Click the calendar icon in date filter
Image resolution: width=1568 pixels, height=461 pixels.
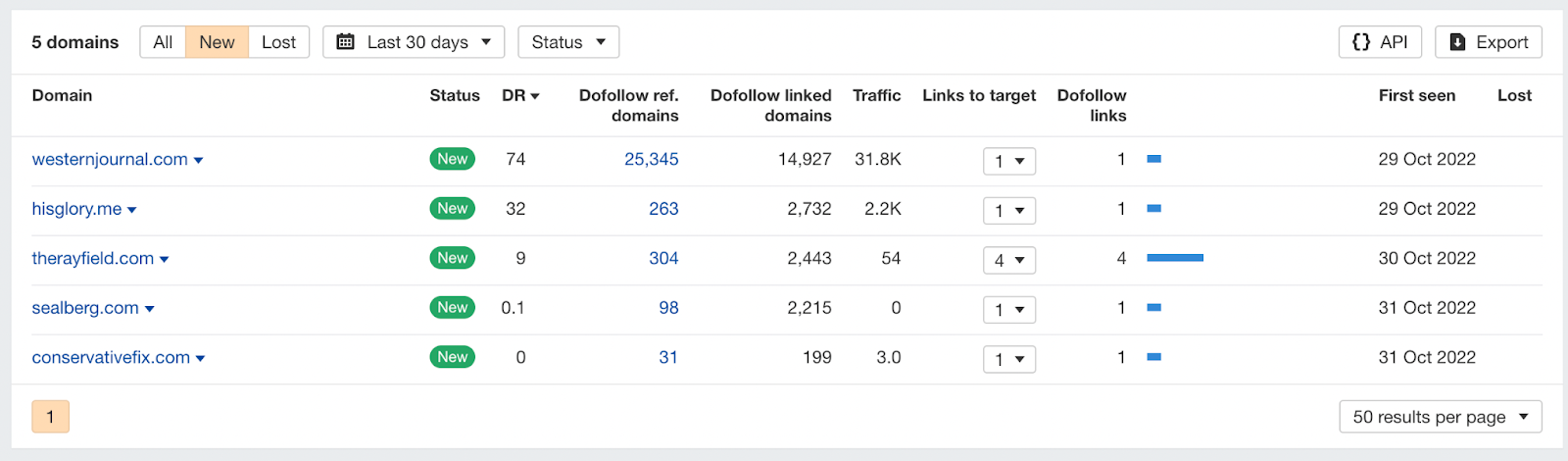coord(345,42)
